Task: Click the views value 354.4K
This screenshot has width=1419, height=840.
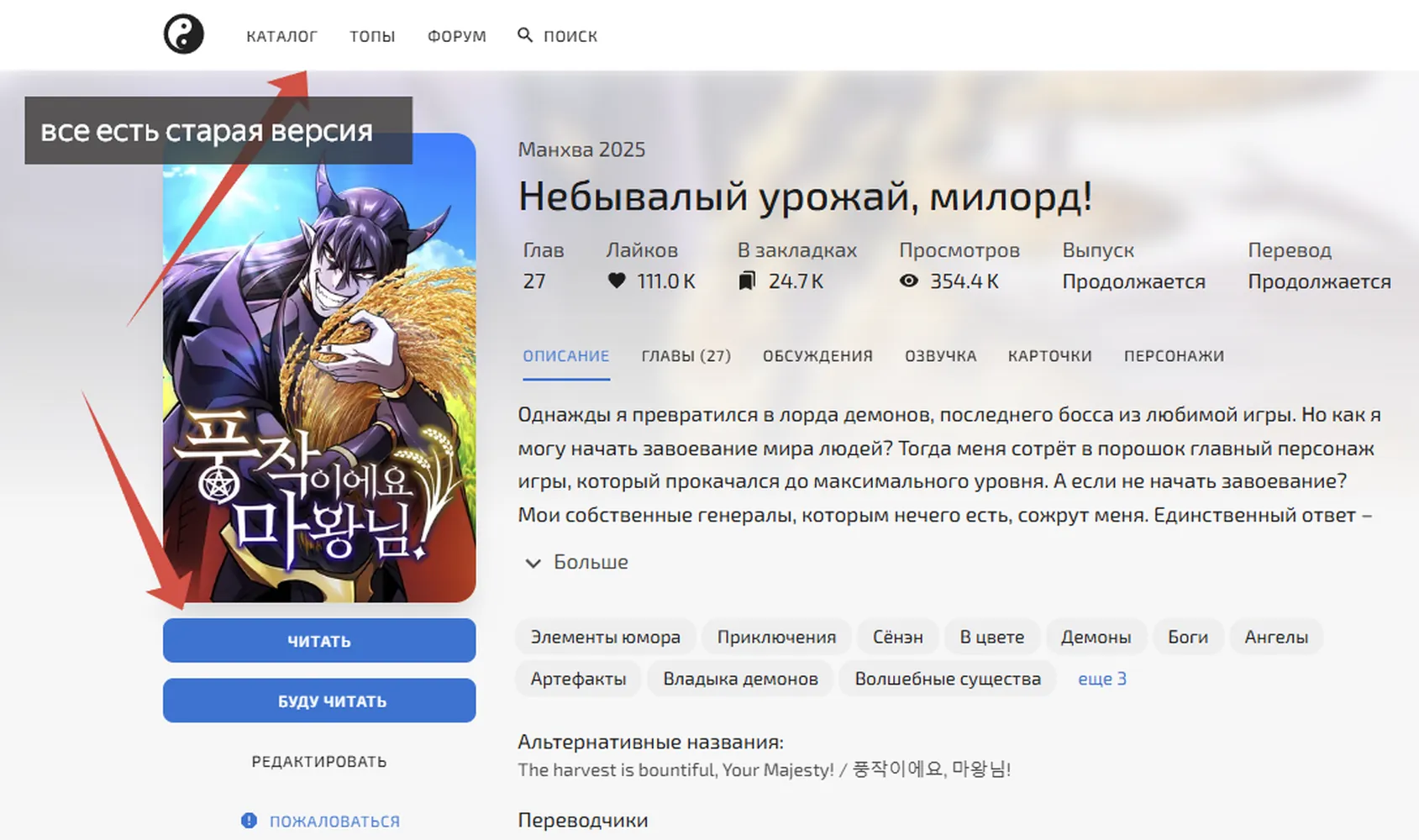Action: point(964,281)
